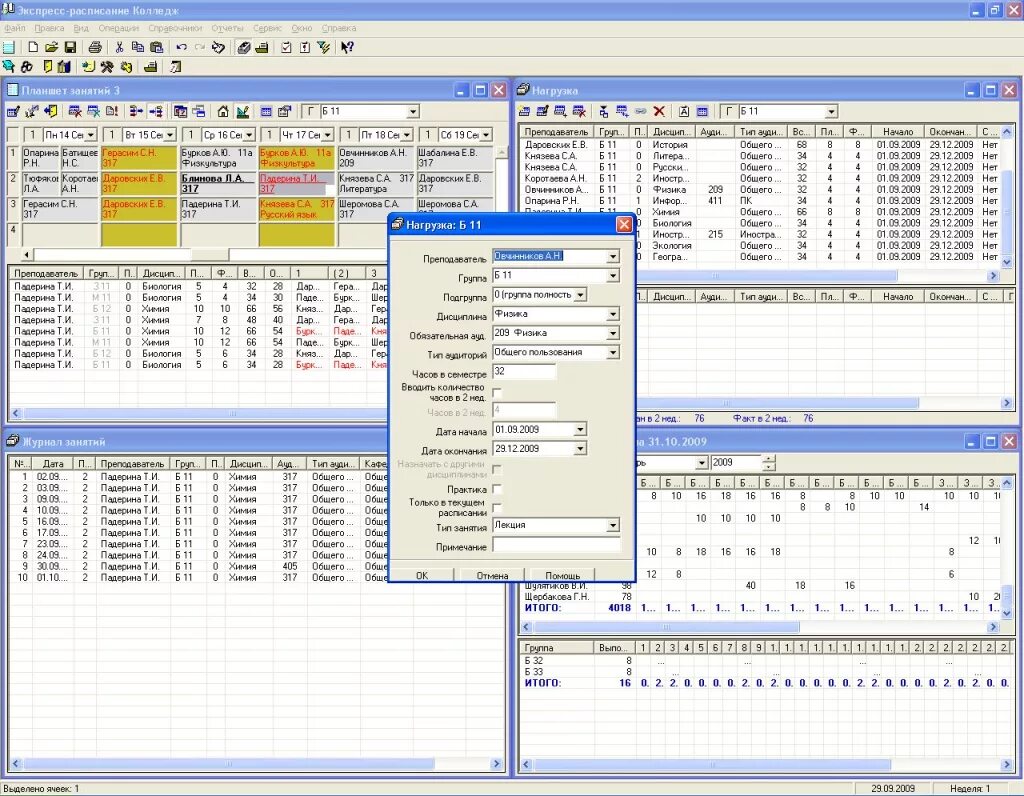Tick 'Вводить количество часов в 2 нед.' checkbox
This screenshot has height=796, width=1024.
tap(497, 392)
